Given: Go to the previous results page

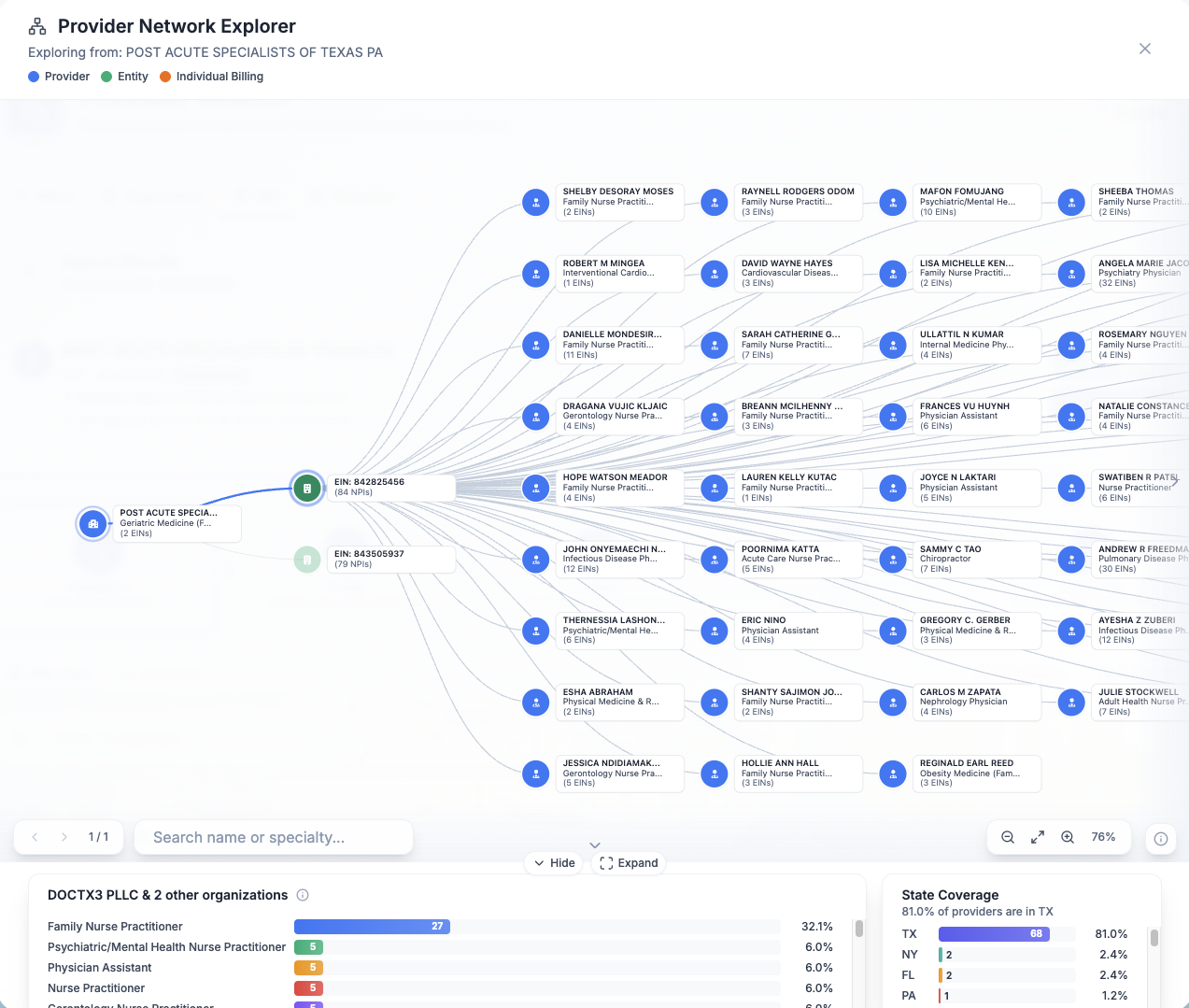Looking at the screenshot, I should 35,837.
